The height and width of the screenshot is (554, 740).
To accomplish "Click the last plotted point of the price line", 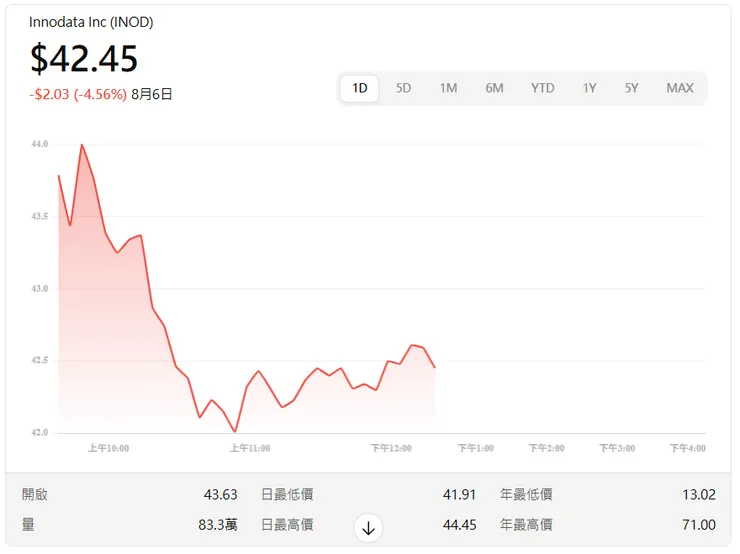I will point(435,367).
